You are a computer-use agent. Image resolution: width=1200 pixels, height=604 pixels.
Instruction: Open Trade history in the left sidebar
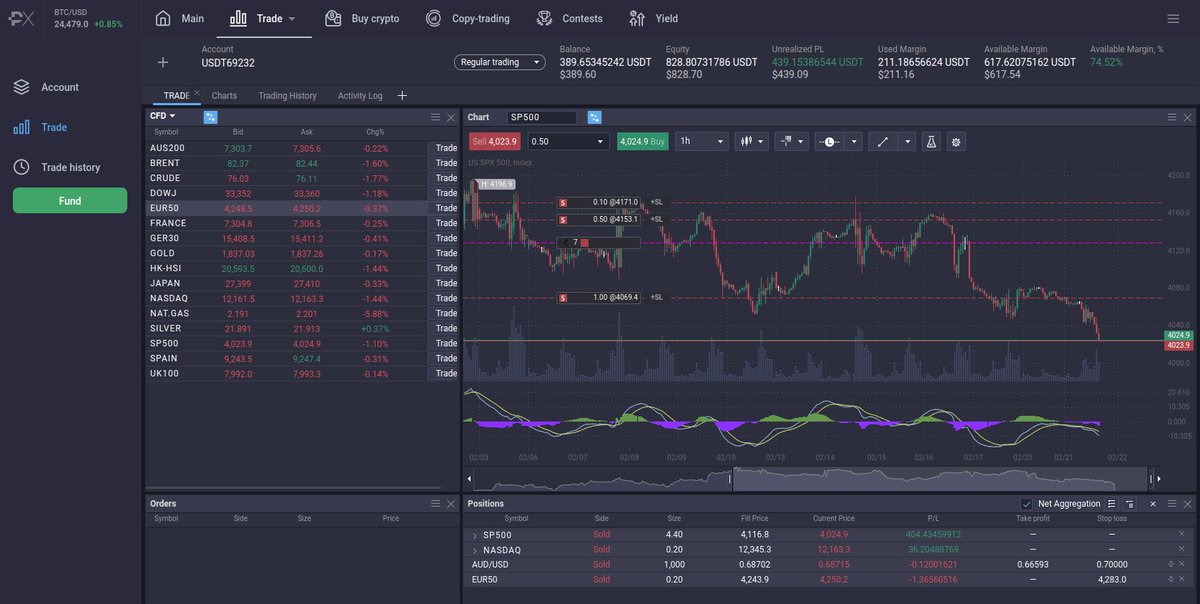pyautogui.click(x=57, y=167)
